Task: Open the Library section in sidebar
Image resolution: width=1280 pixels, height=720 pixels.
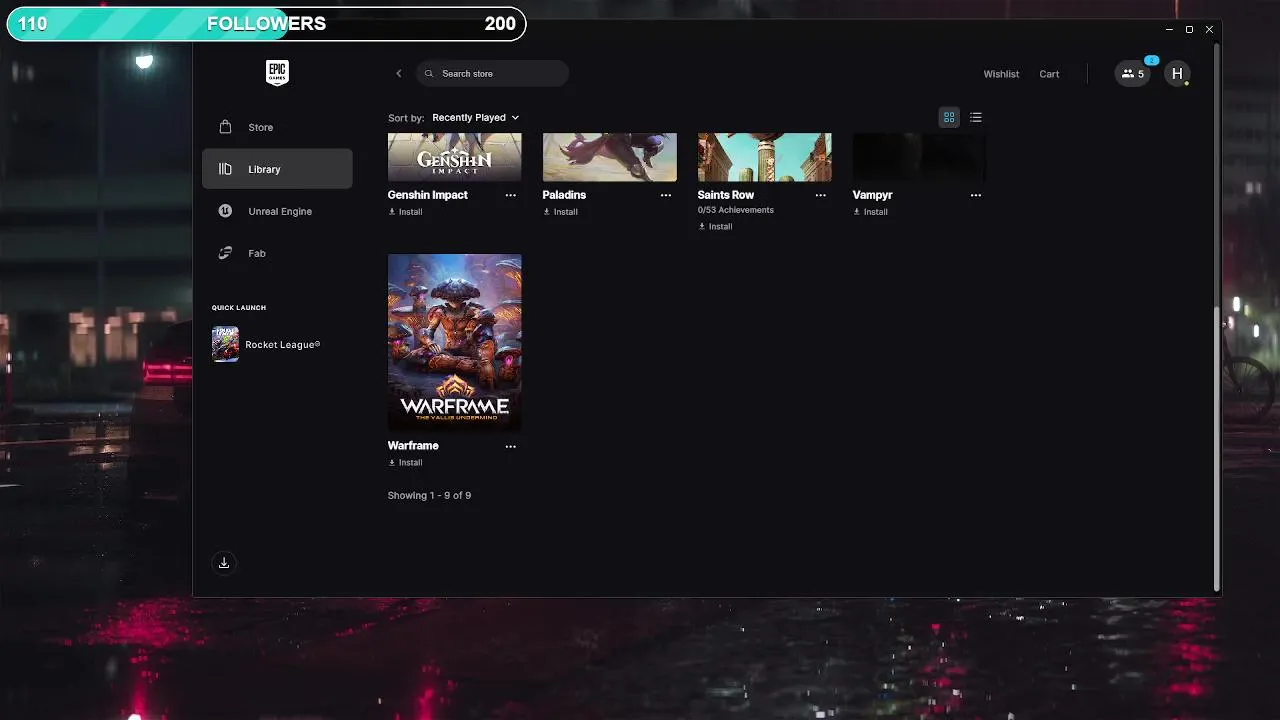Action: click(277, 169)
